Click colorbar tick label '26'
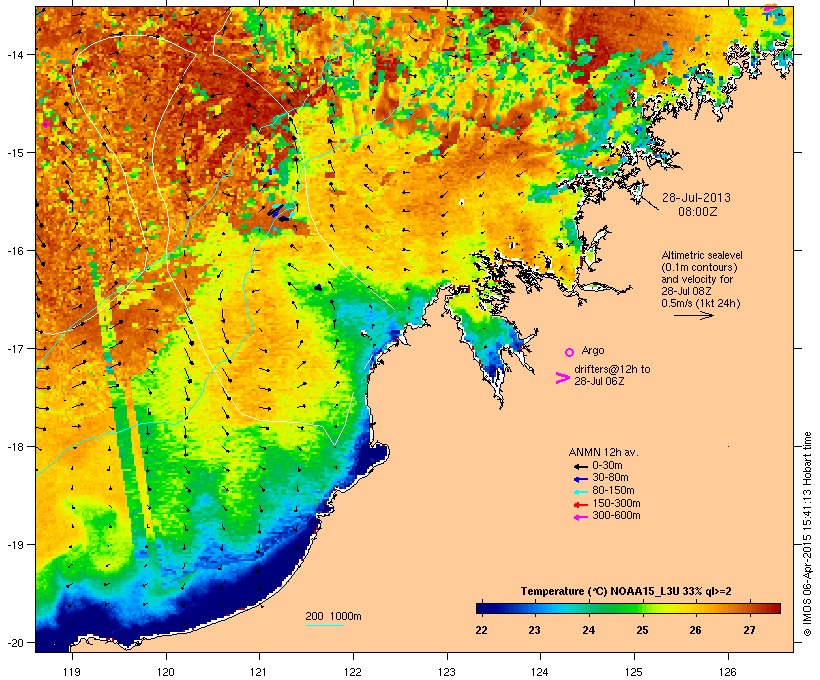The width and height of the screenshot is (820, 680). click(695, 630)
